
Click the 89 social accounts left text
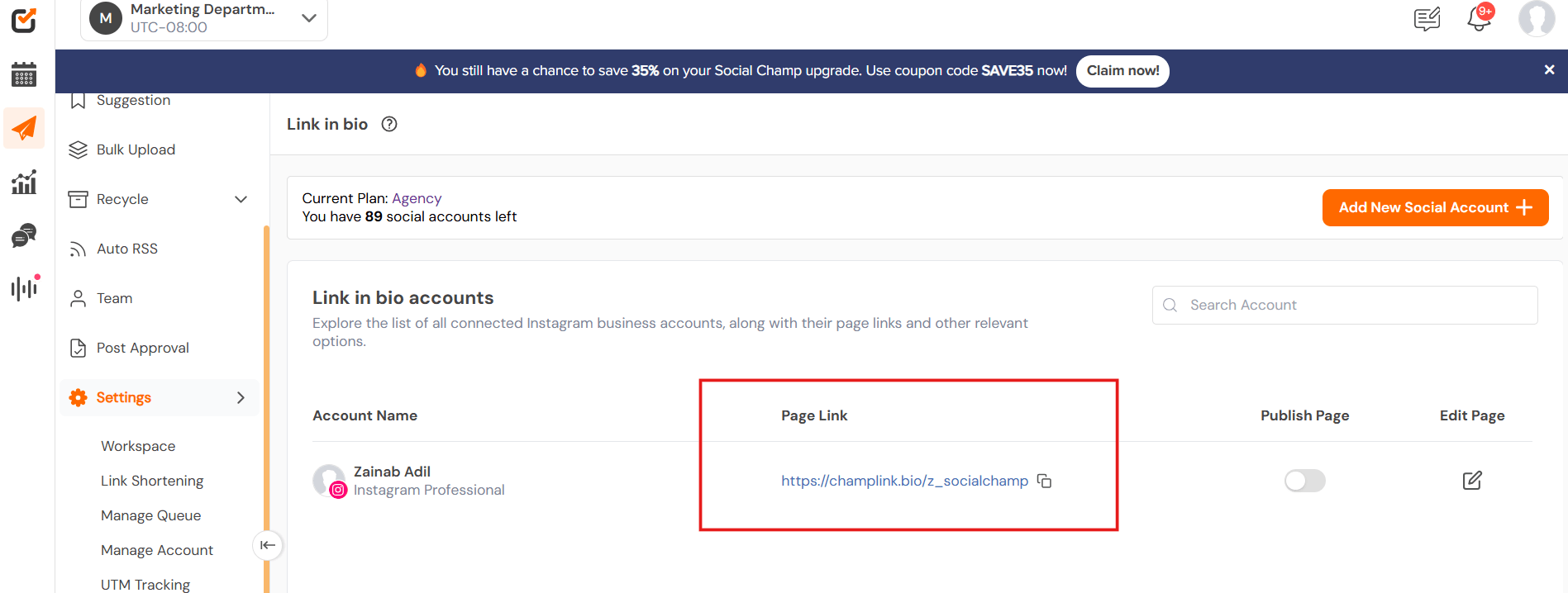click(409, 216)
